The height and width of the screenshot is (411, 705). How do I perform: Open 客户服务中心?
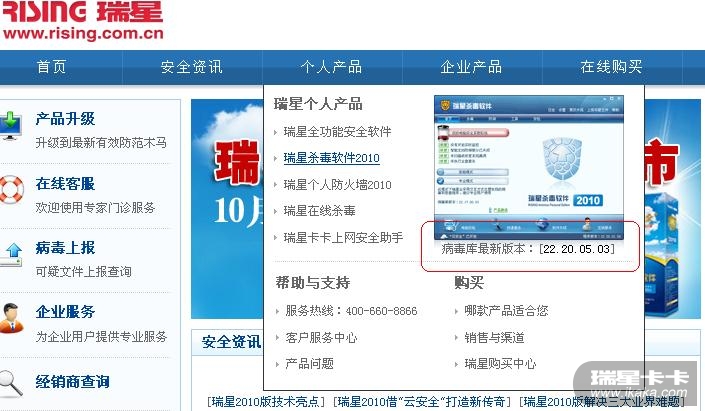pyautogui.click(x=321, y=338)
